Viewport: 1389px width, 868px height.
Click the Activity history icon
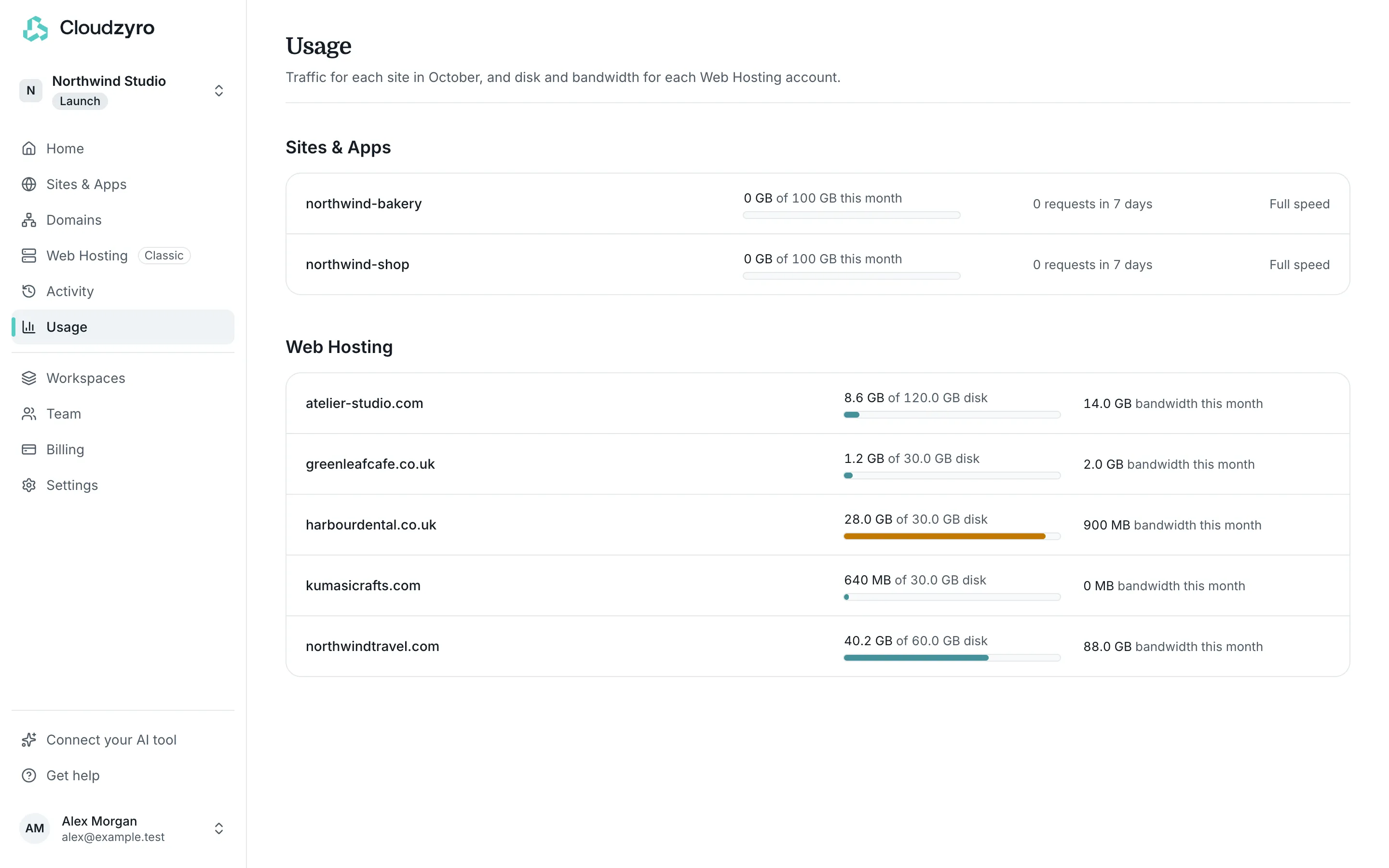point(29,291)
